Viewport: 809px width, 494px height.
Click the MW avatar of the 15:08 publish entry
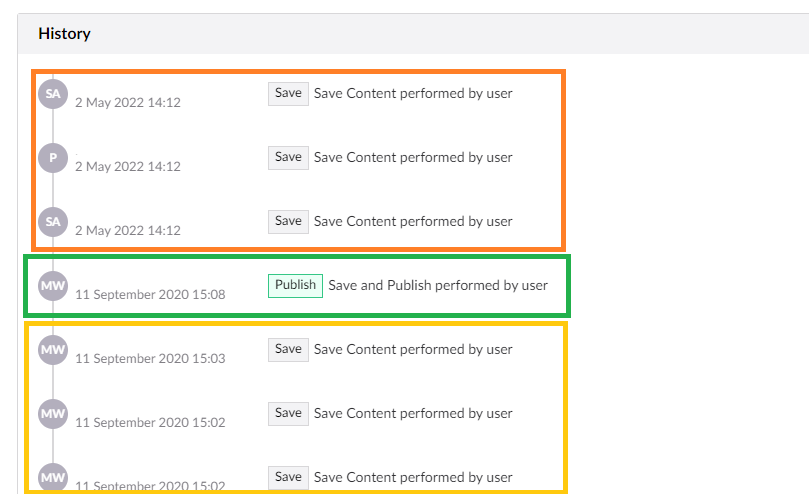[x=53, y=286]
